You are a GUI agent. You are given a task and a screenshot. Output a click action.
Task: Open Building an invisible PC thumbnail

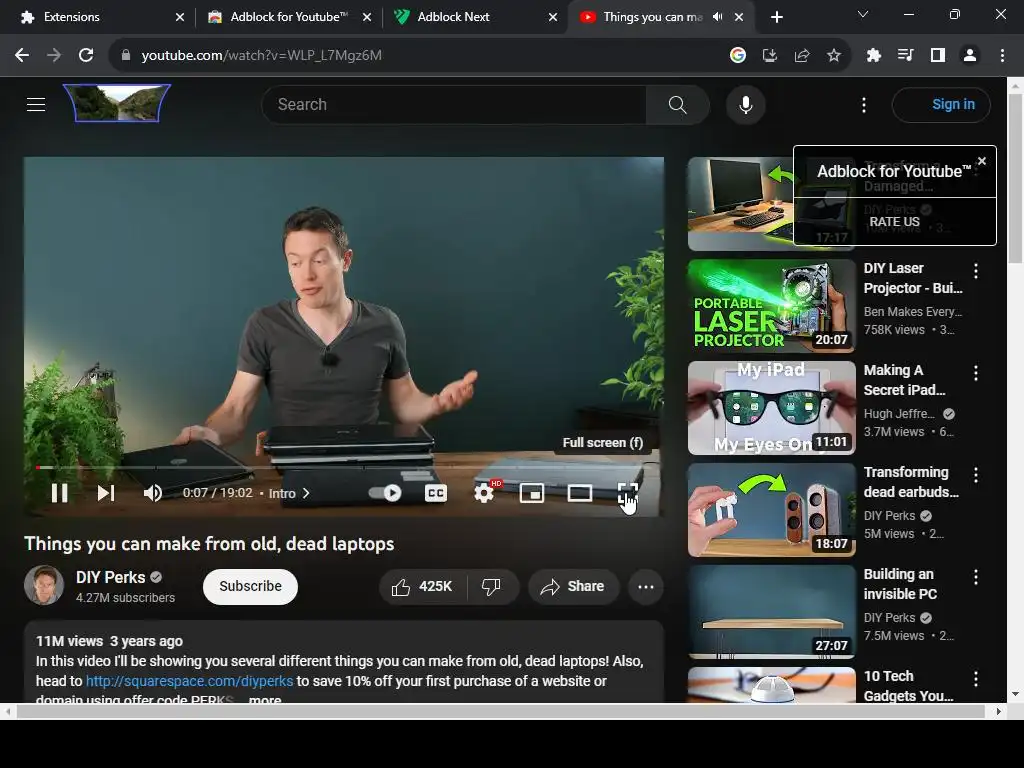click(771, 612)
